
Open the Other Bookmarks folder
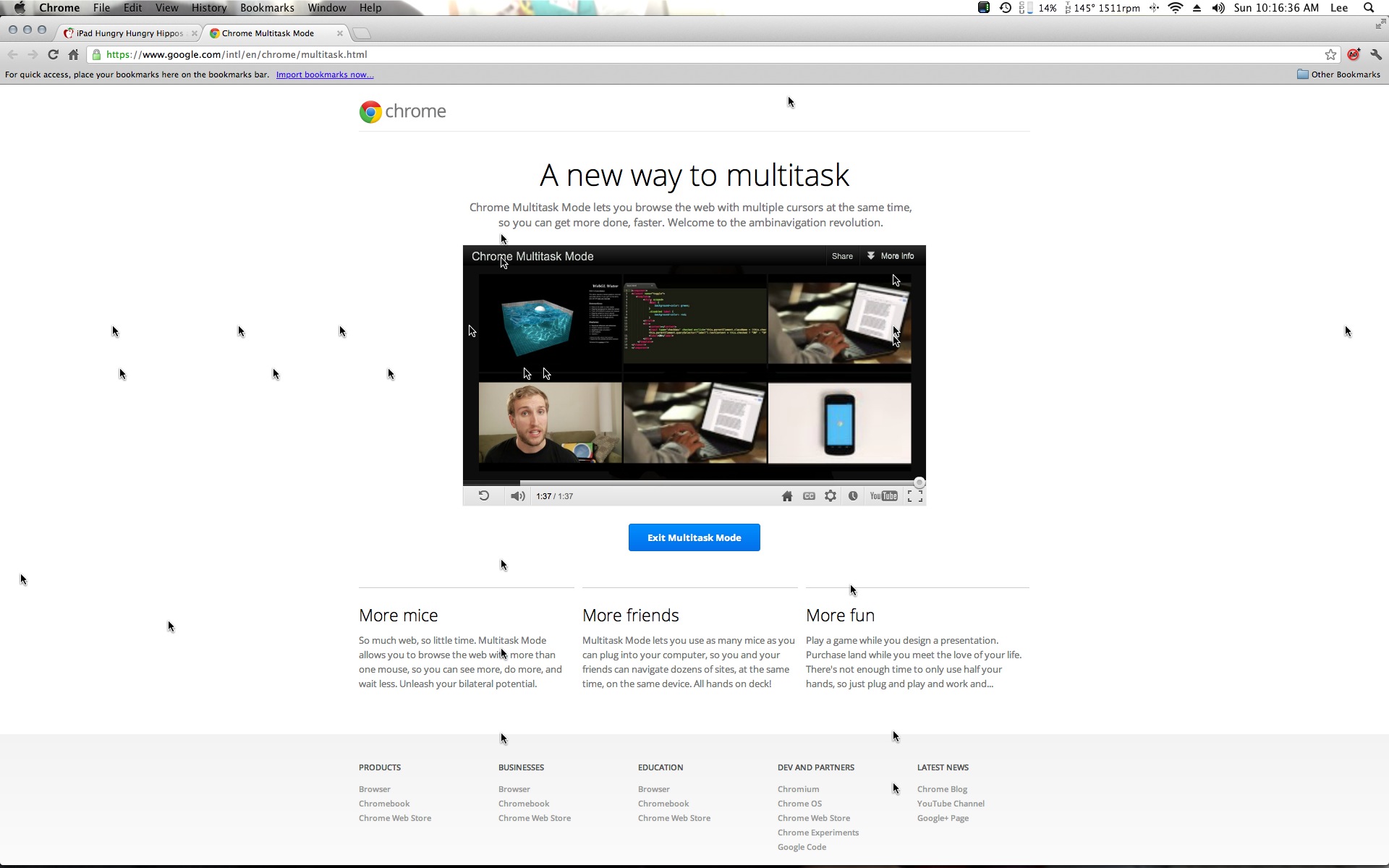pos(1338,75)
